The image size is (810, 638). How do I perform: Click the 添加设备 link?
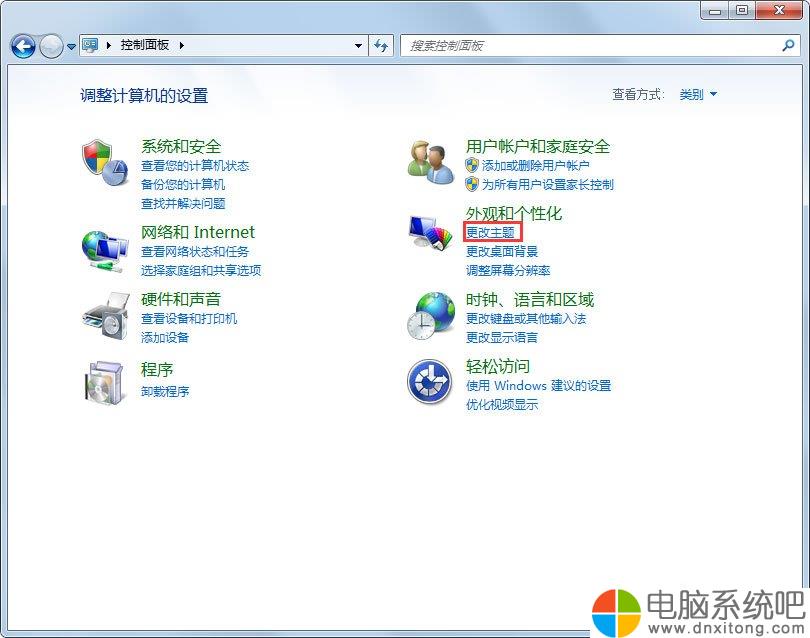tap(165, 337)
